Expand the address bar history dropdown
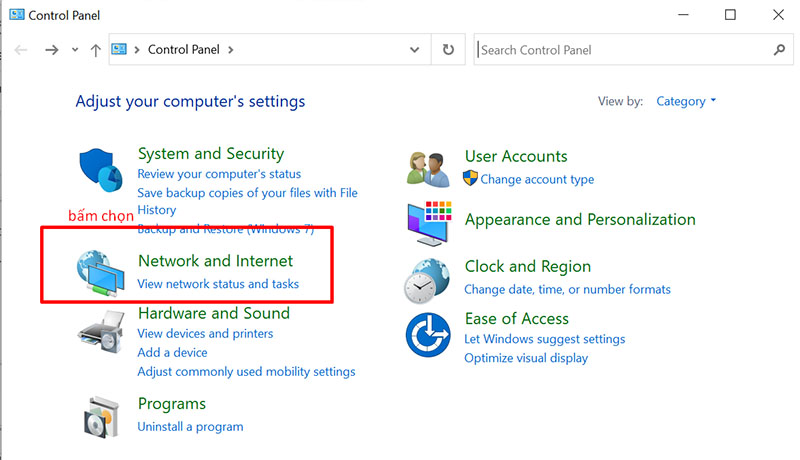 [414, 49]
